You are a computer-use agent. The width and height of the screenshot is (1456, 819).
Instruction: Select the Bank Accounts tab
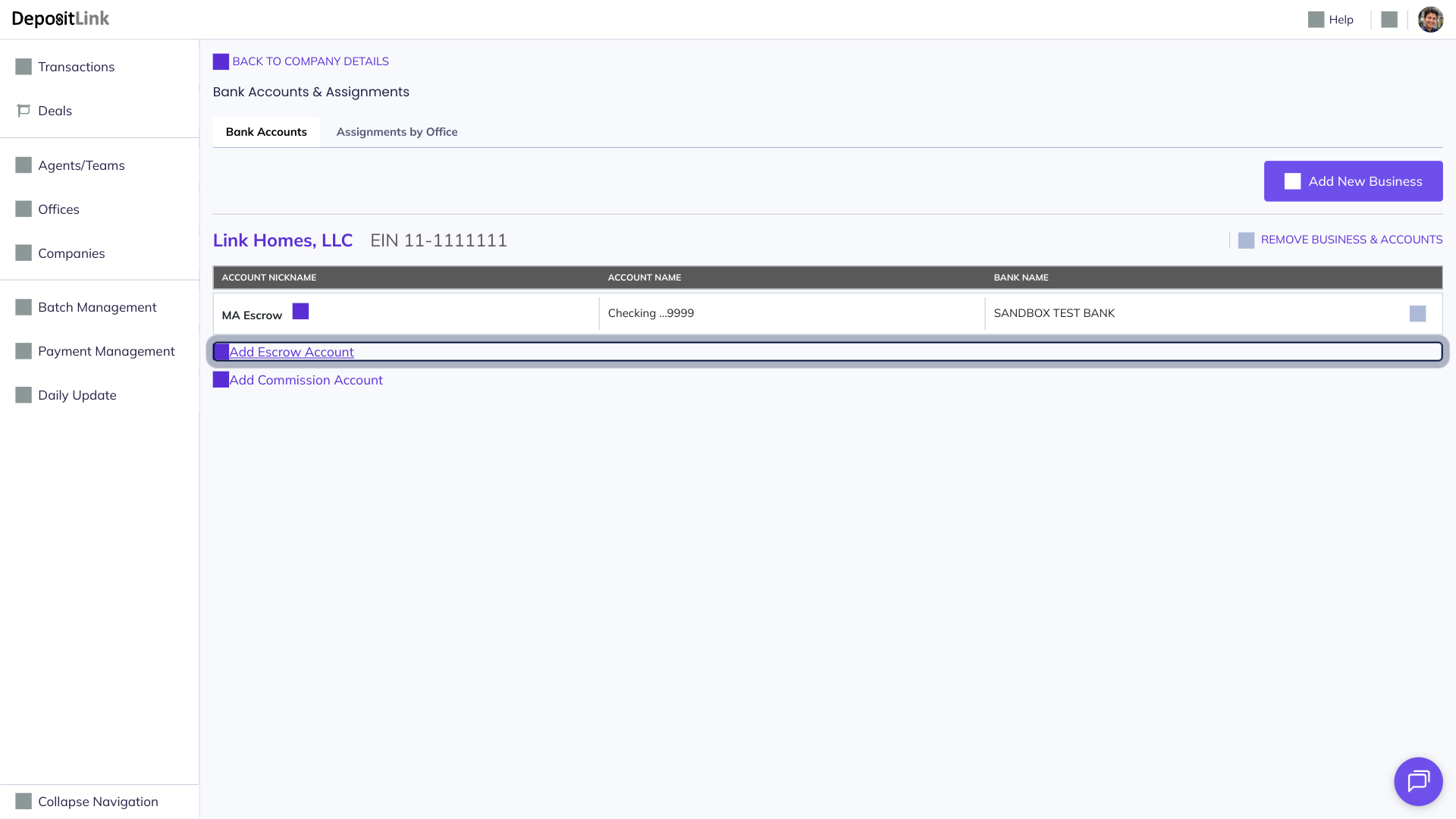[266, 132]
